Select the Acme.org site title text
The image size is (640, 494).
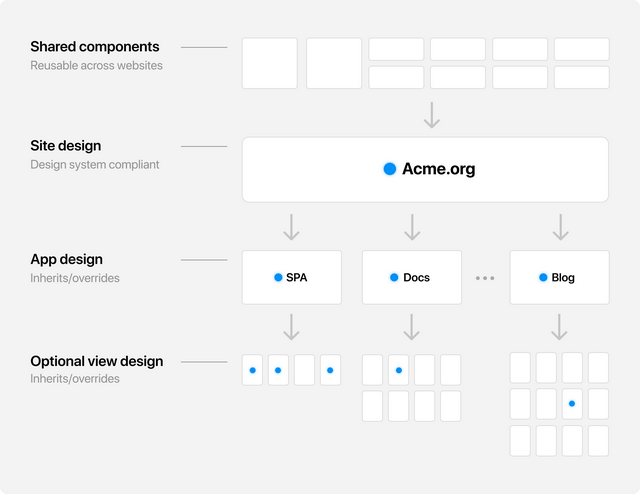(438, 169)
